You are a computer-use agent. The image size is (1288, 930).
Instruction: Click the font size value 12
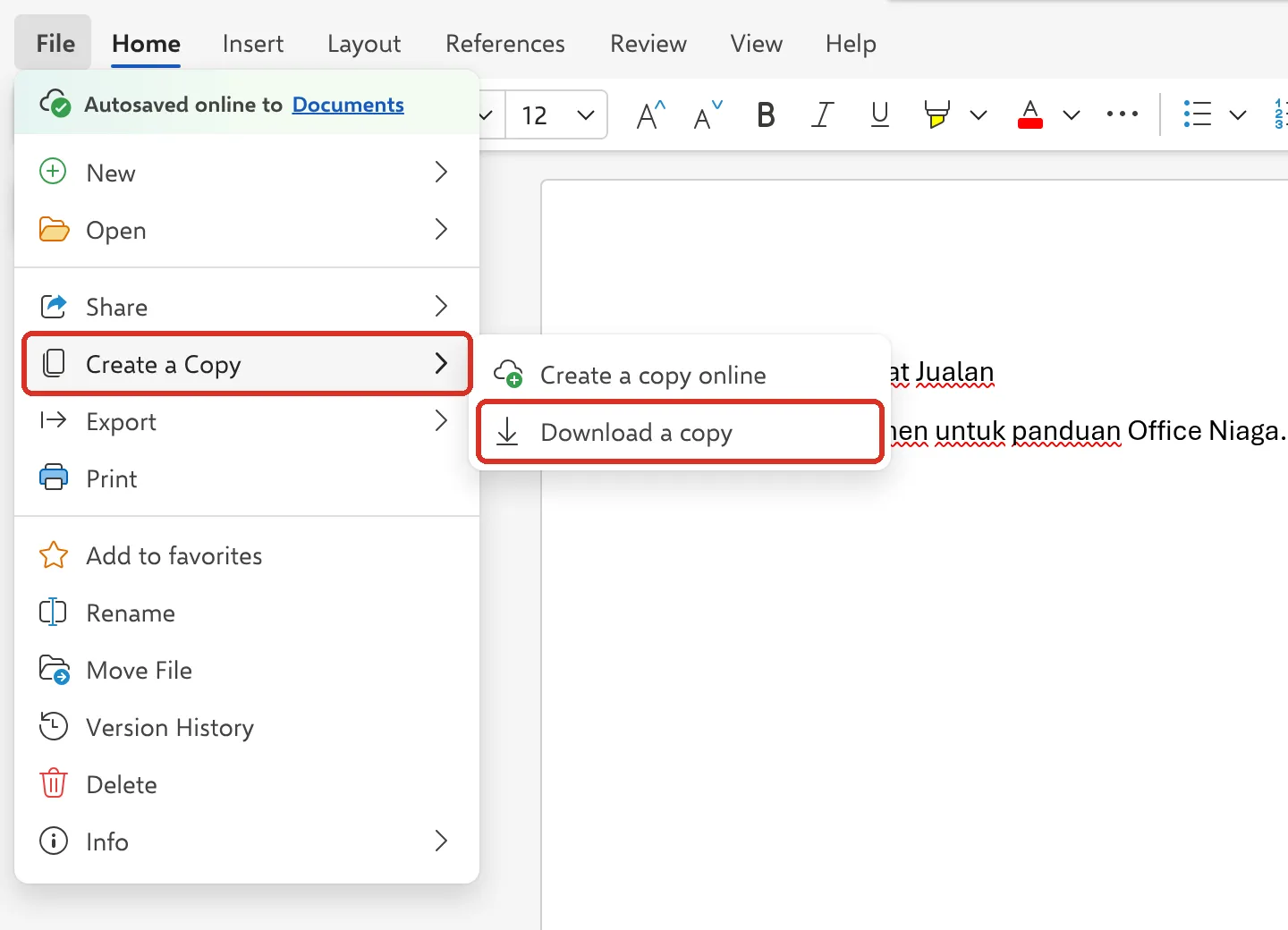point(535,115)
